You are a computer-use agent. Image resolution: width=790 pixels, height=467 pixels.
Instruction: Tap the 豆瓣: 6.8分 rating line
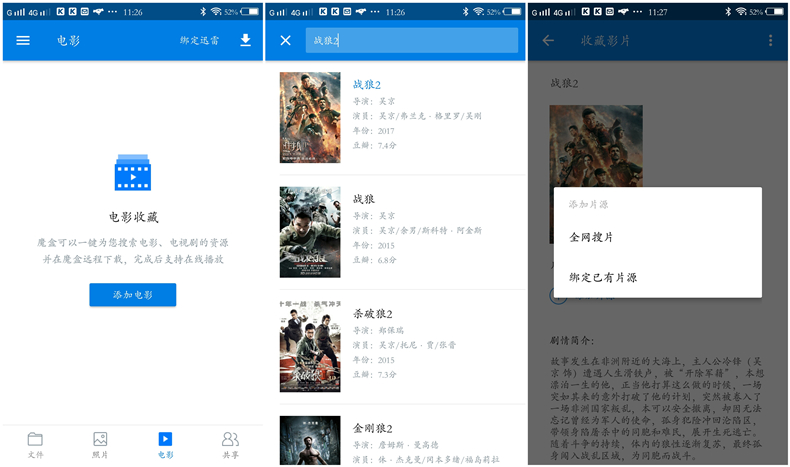tap(374, 260)
